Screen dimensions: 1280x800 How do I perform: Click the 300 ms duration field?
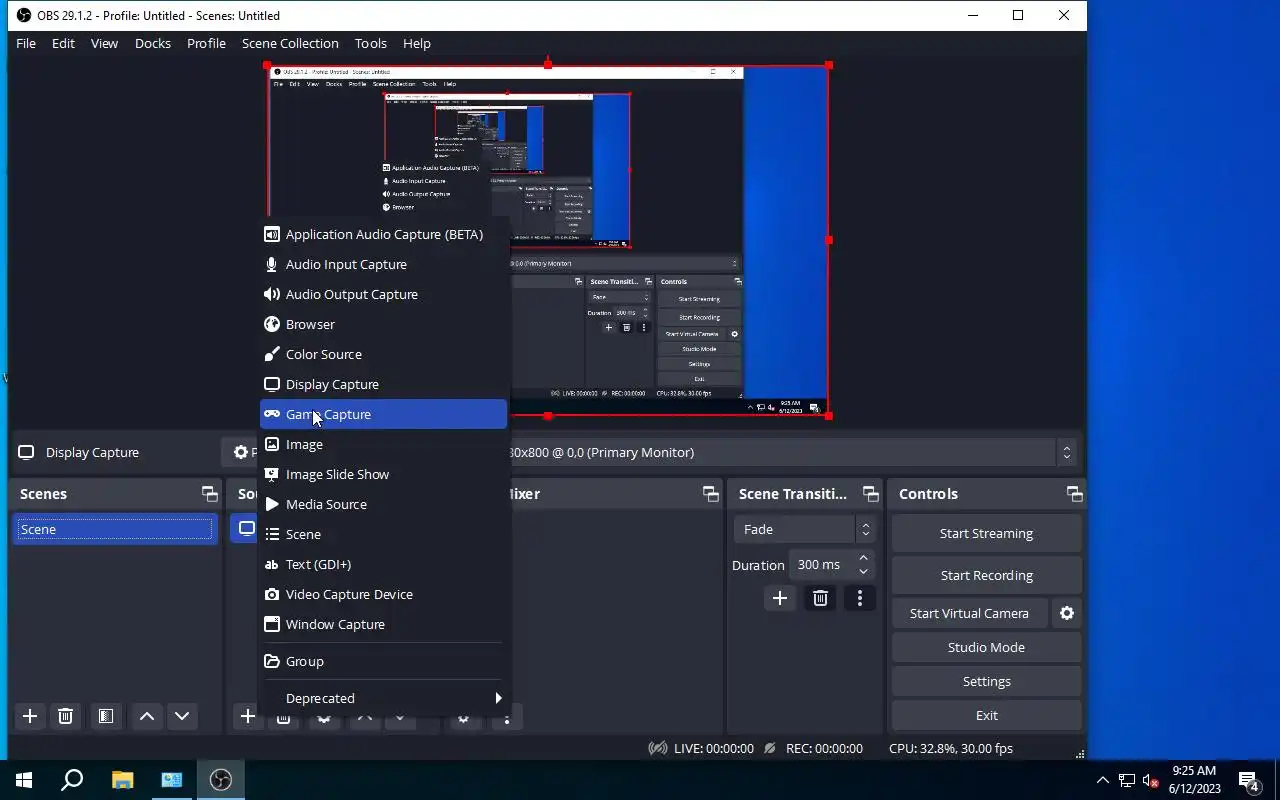coord(822,564)
